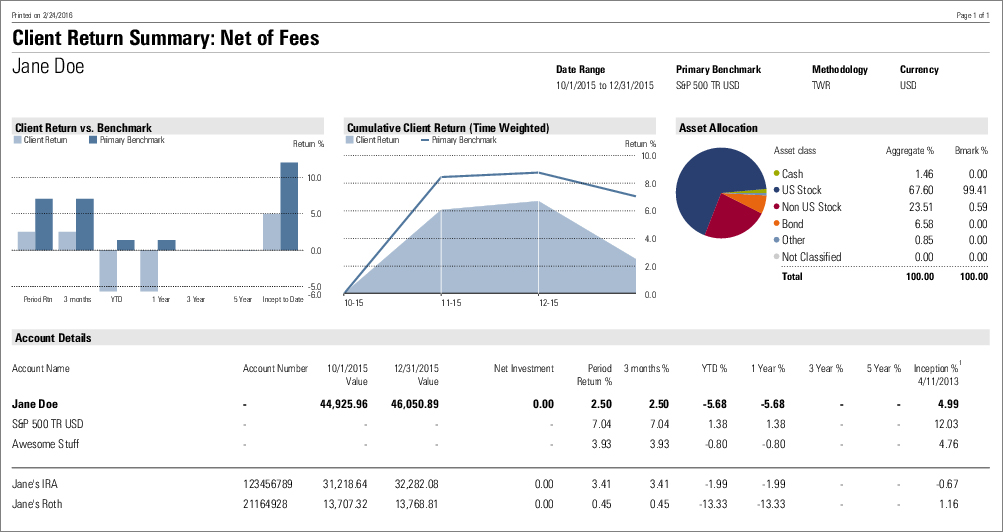Screen dimensions: 1003x532
Task: Click the Account Details section header
Action: tap(53, 338)
